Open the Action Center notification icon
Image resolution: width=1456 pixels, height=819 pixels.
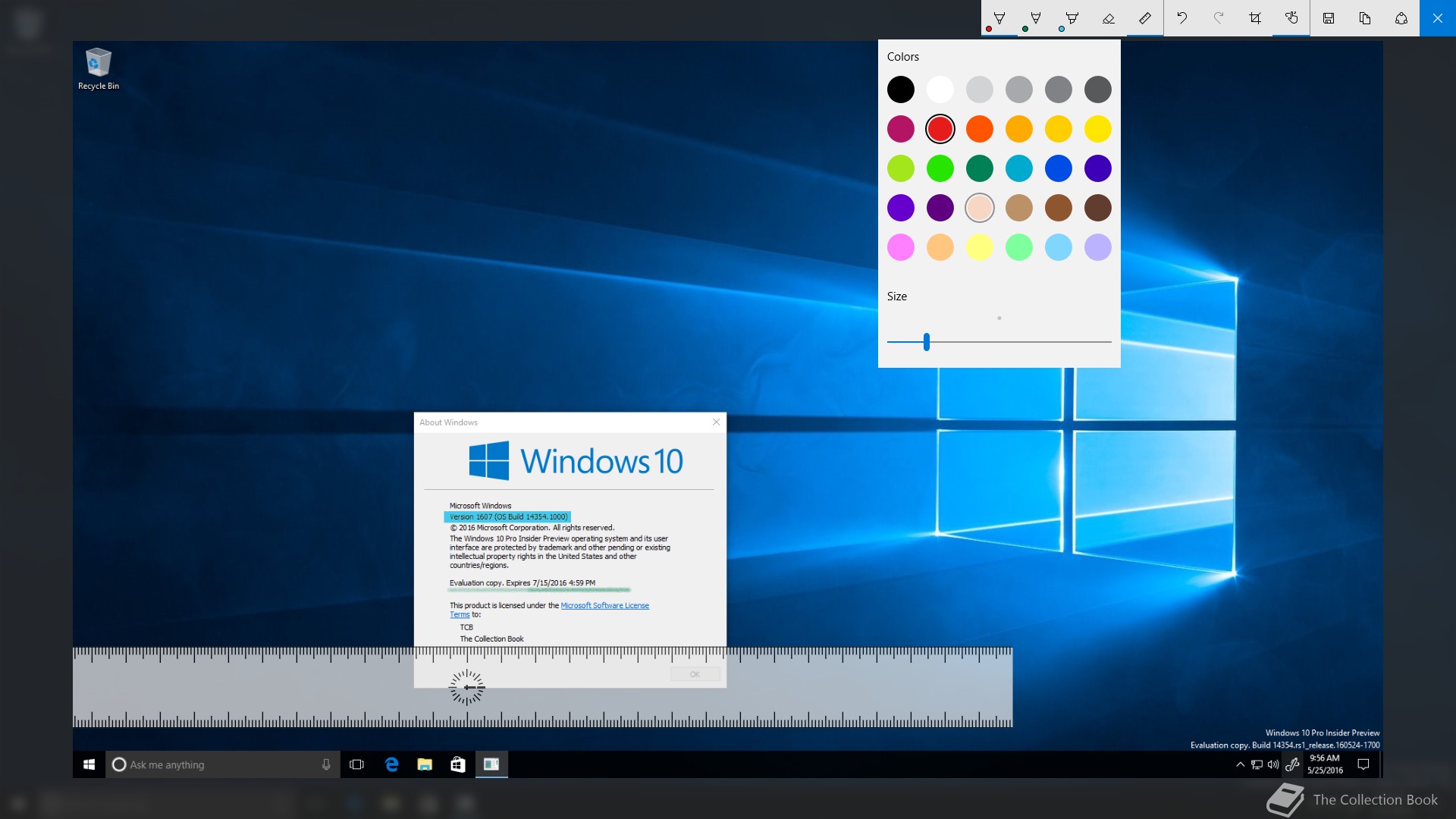point(1363,764)
